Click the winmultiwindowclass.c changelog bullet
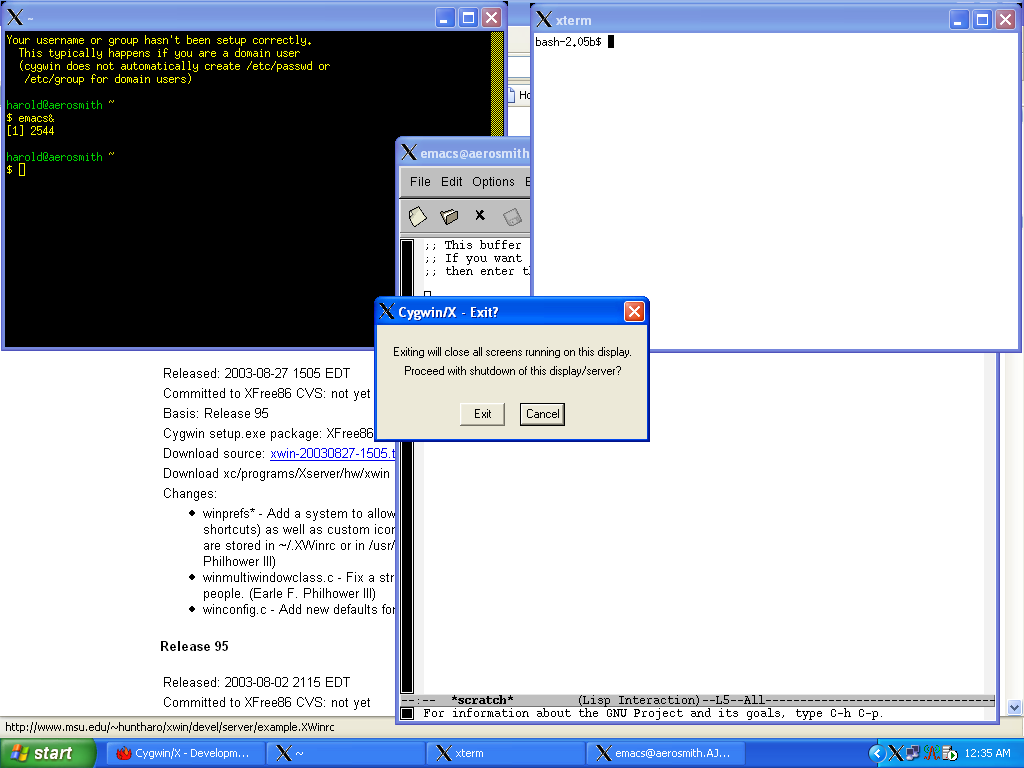1024x768 pixels. (x=298, y=585)
